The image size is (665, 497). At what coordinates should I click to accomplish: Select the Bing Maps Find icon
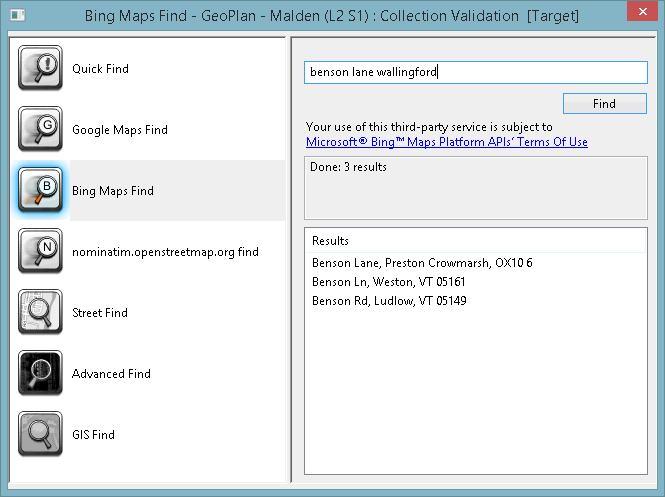(x=40, y=190)
